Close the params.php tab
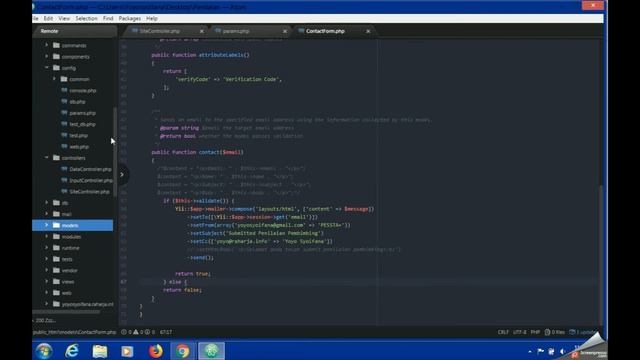640x360 pixels. tap(285, 31)
